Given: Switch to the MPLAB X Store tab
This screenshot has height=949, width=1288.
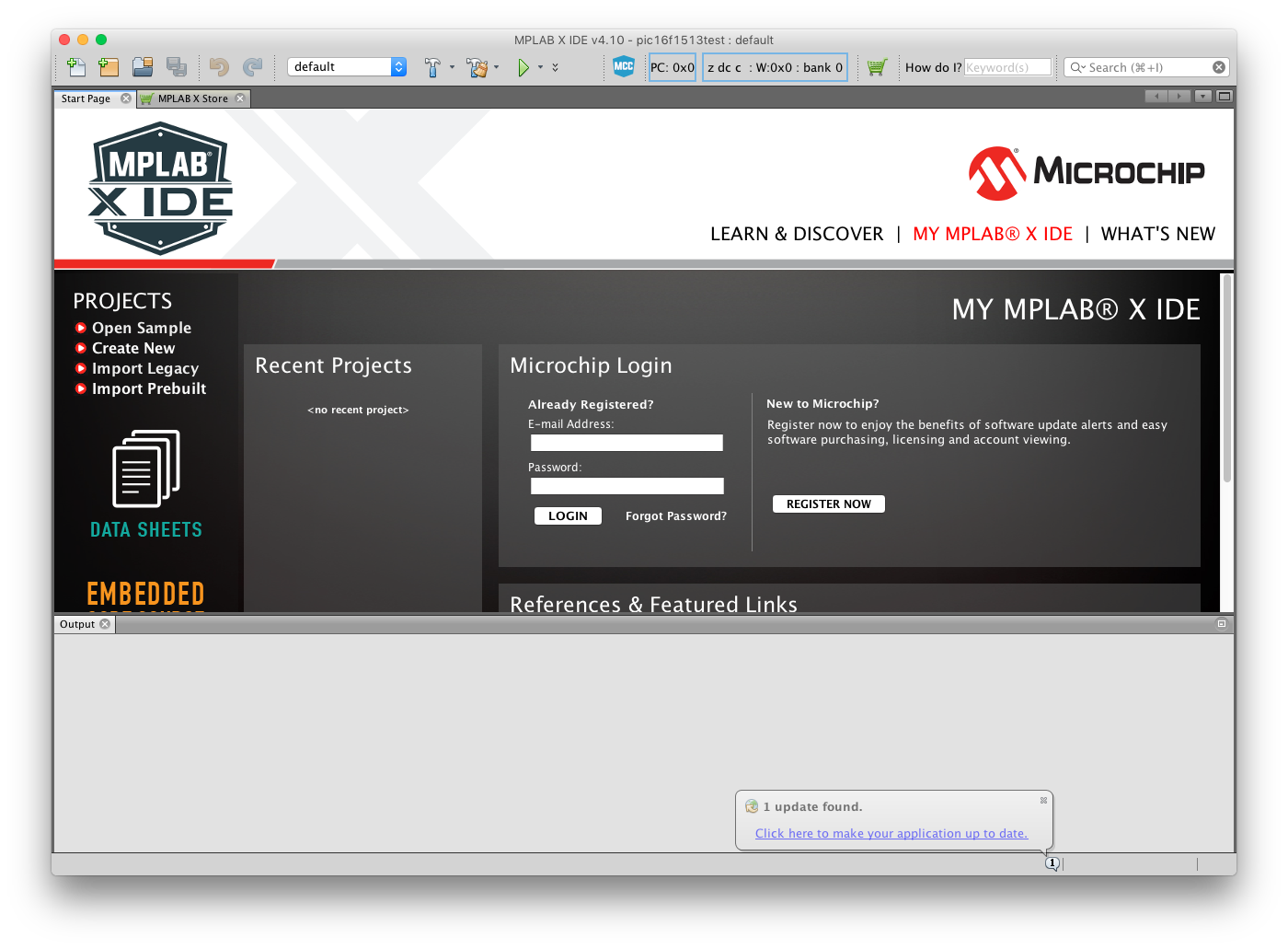Looking at the screenshot, I should click(193, 98).
